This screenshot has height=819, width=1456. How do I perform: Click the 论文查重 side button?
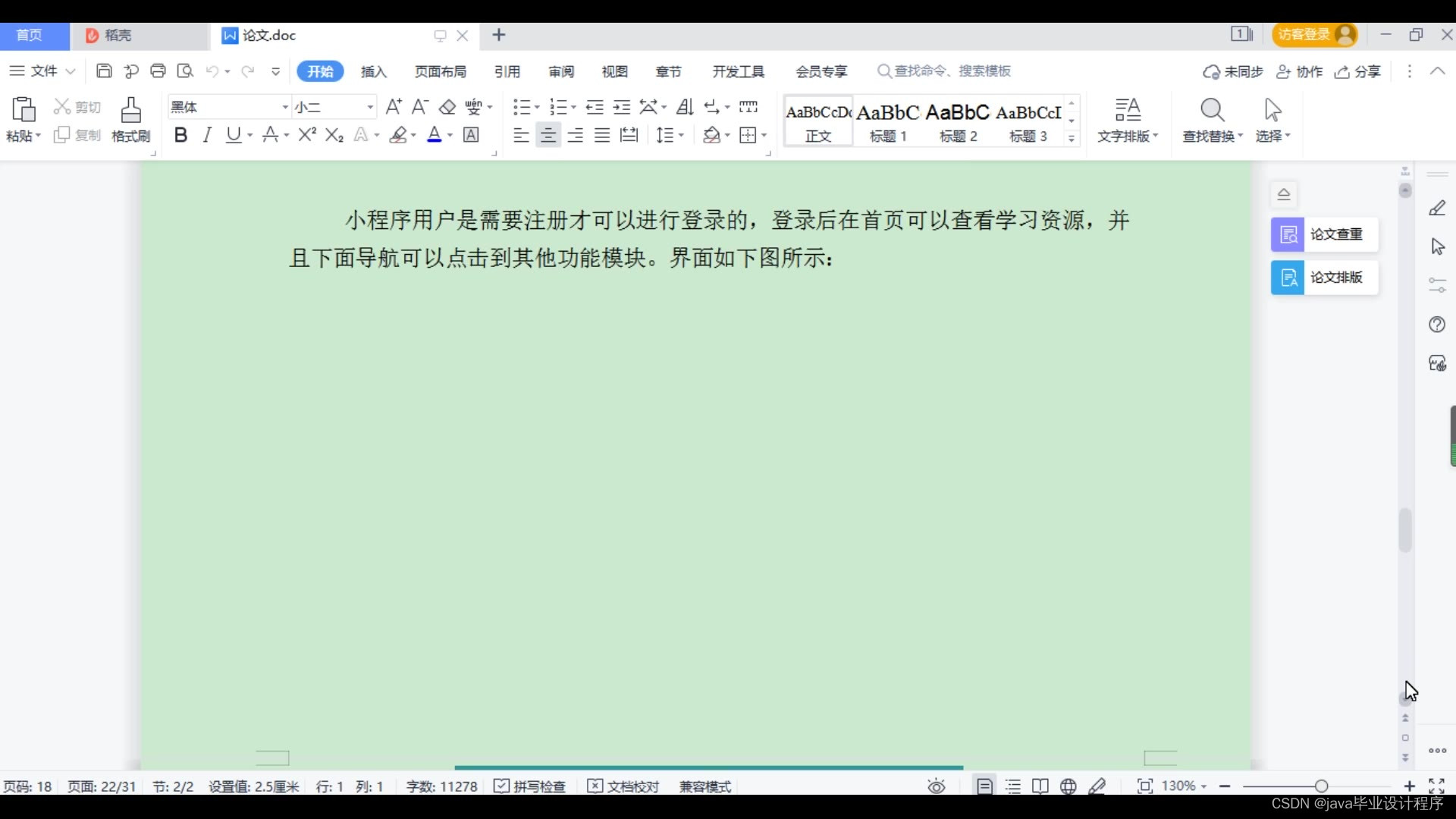point(1324,234)
